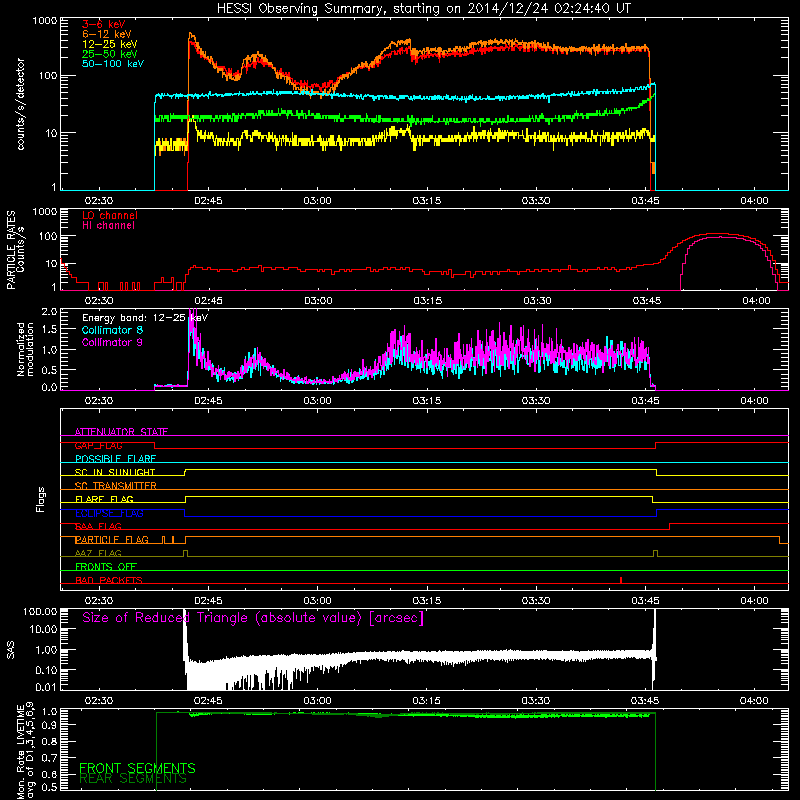
Task: Click the FRONT SEGMENTS legend label
Action: tap(137, 768)
